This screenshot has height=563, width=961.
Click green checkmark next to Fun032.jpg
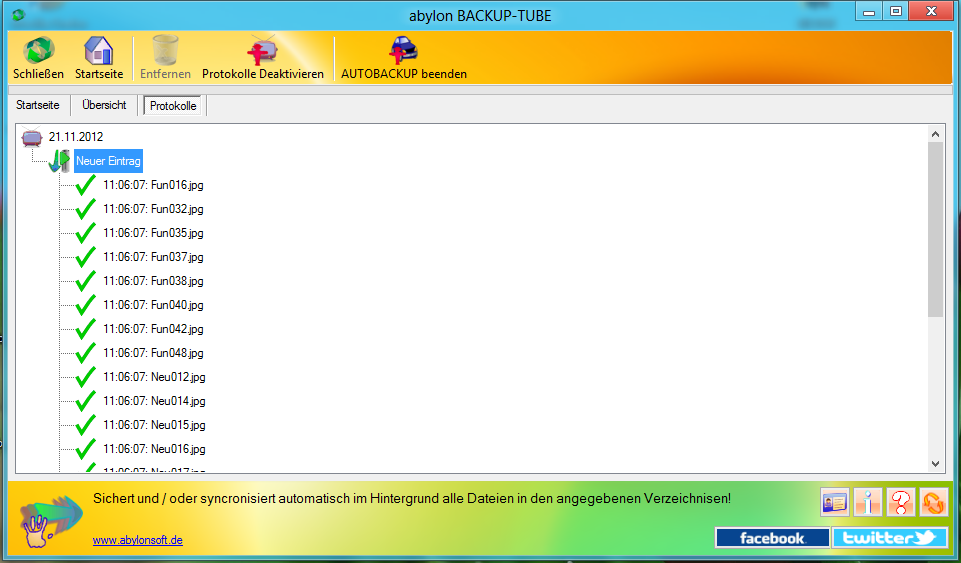pos(86,209)
